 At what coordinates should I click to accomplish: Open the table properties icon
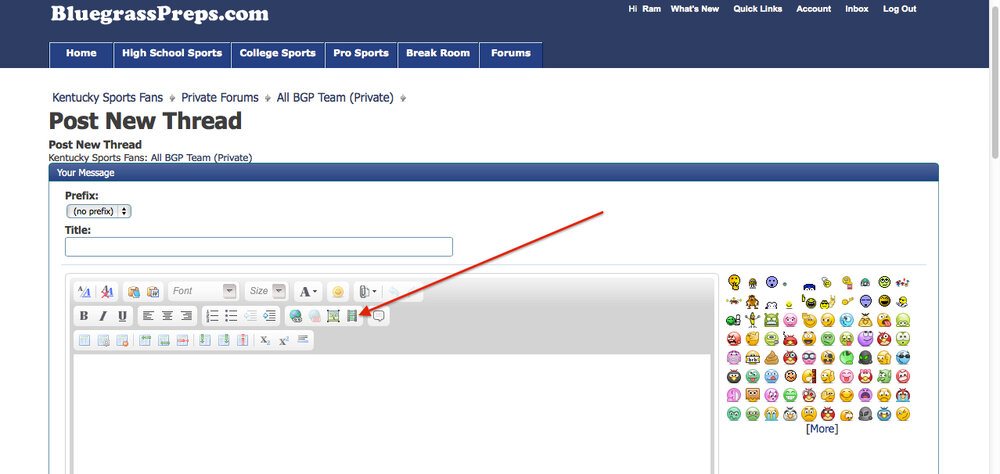(x=103, y=341)
